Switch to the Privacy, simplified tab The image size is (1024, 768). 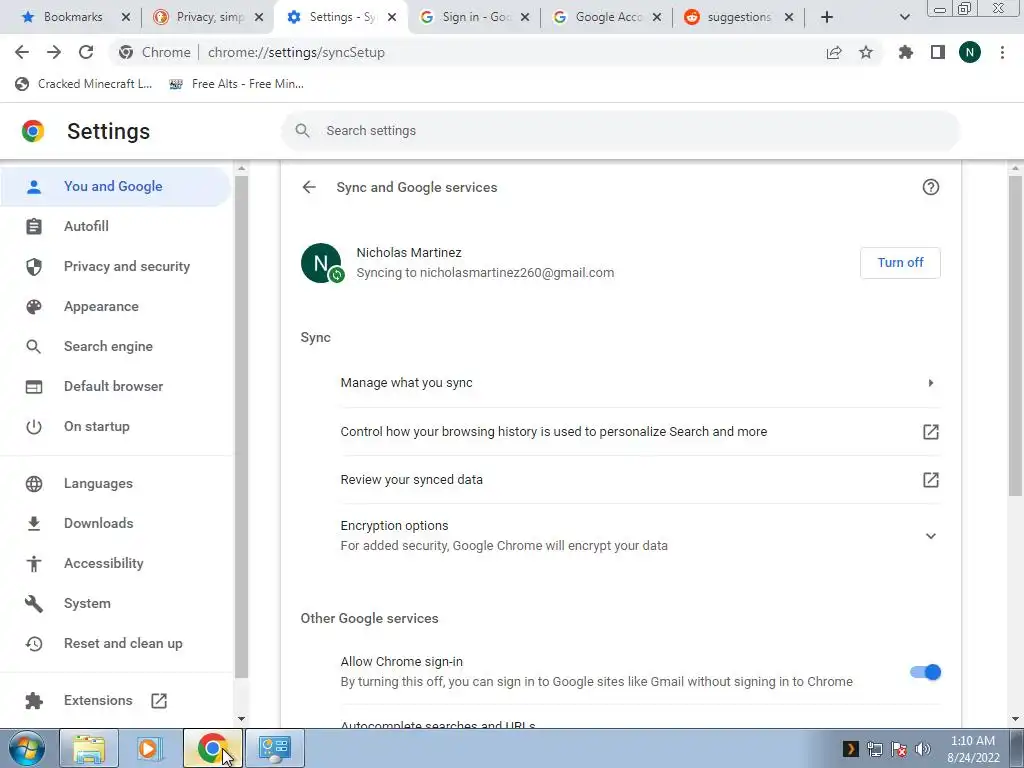pos(208,18)
